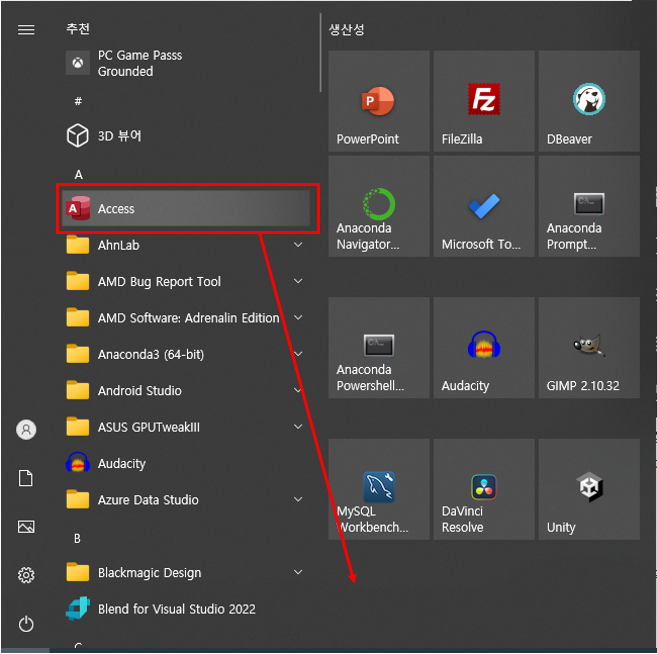Image resolution: width=657 pixels, height=654 pixels.
Task: Open the Anaconda Powershell tile
Action: 378,347
